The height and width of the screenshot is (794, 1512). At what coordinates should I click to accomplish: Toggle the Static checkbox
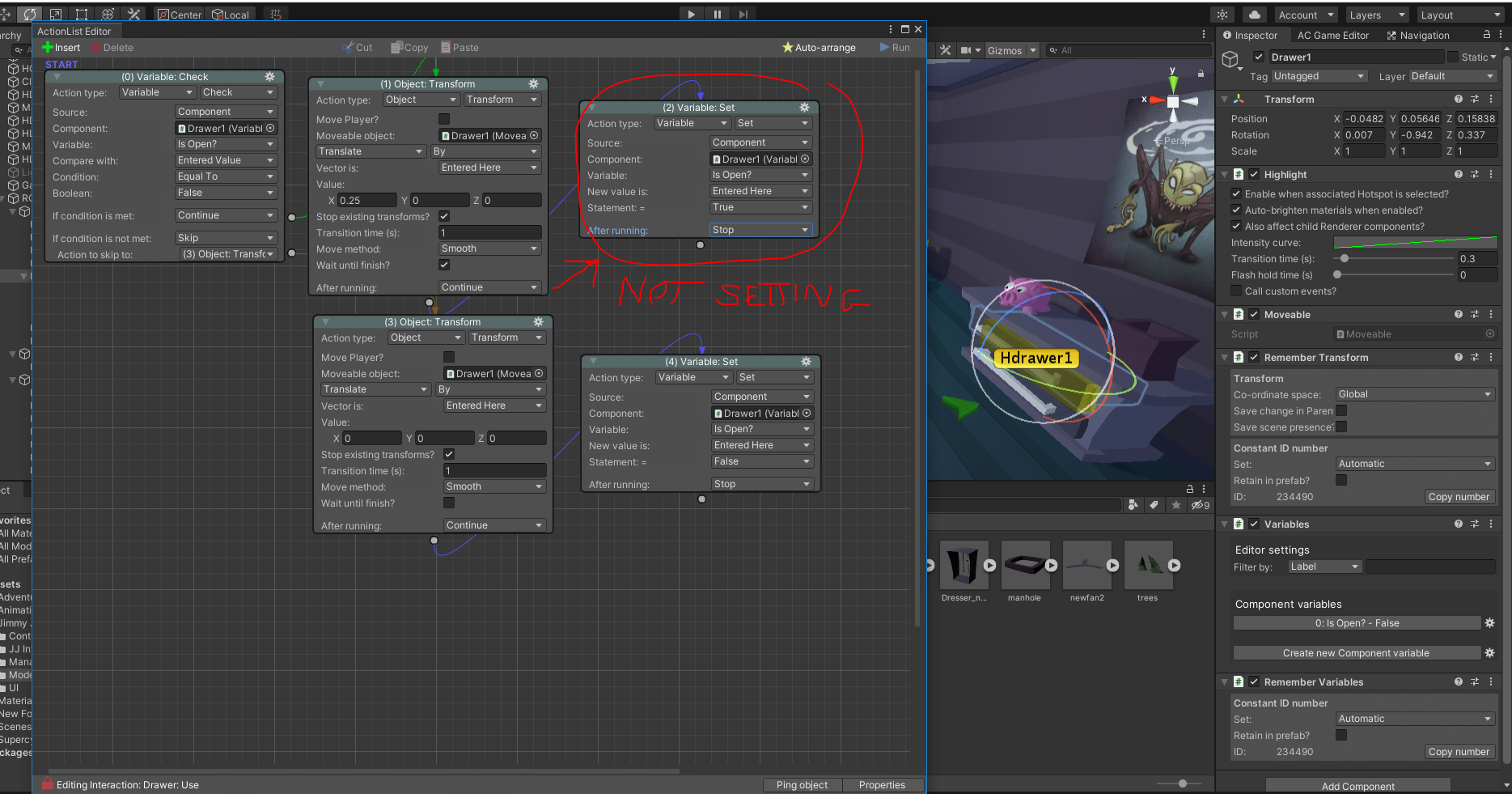(x=1454, y=57)
